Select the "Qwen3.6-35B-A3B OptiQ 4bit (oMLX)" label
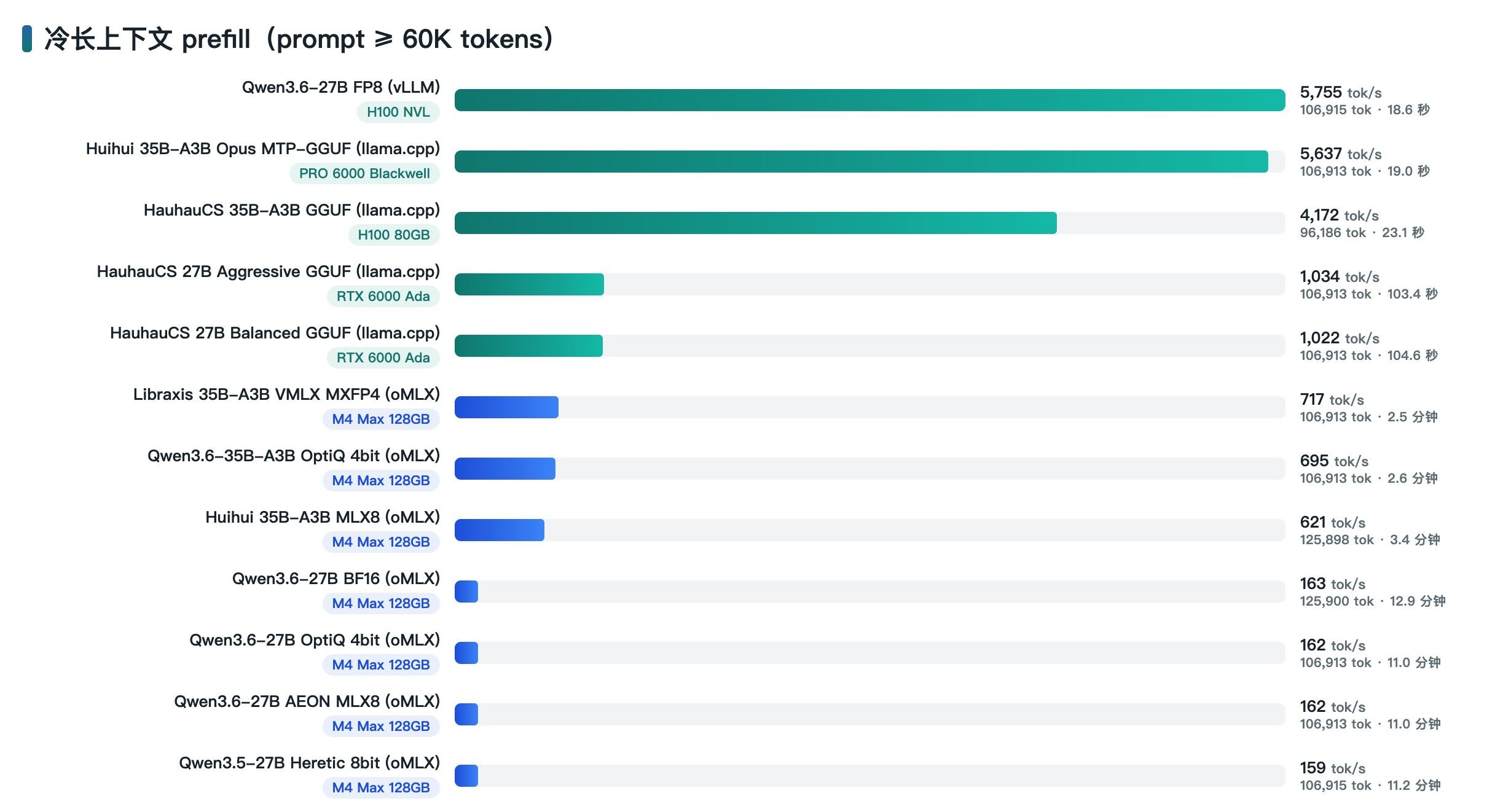This screenshot has height=812, width=1487. pos(294,456)
